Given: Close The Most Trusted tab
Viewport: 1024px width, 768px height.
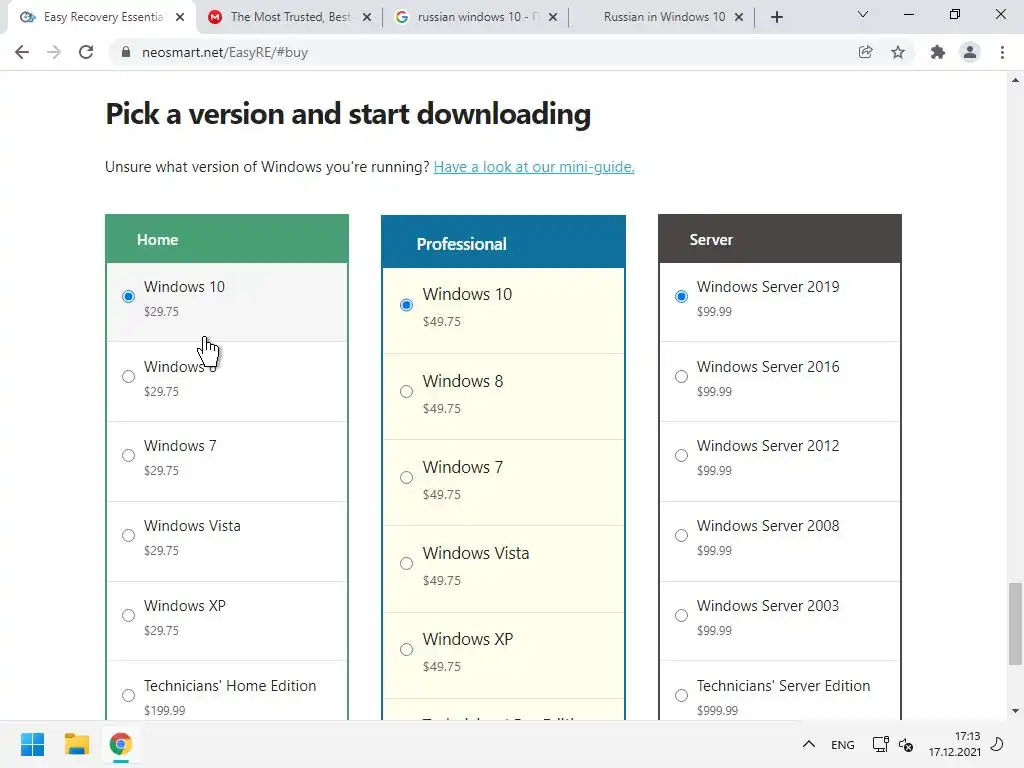Looking at the screenshot, I should (367, 17).
